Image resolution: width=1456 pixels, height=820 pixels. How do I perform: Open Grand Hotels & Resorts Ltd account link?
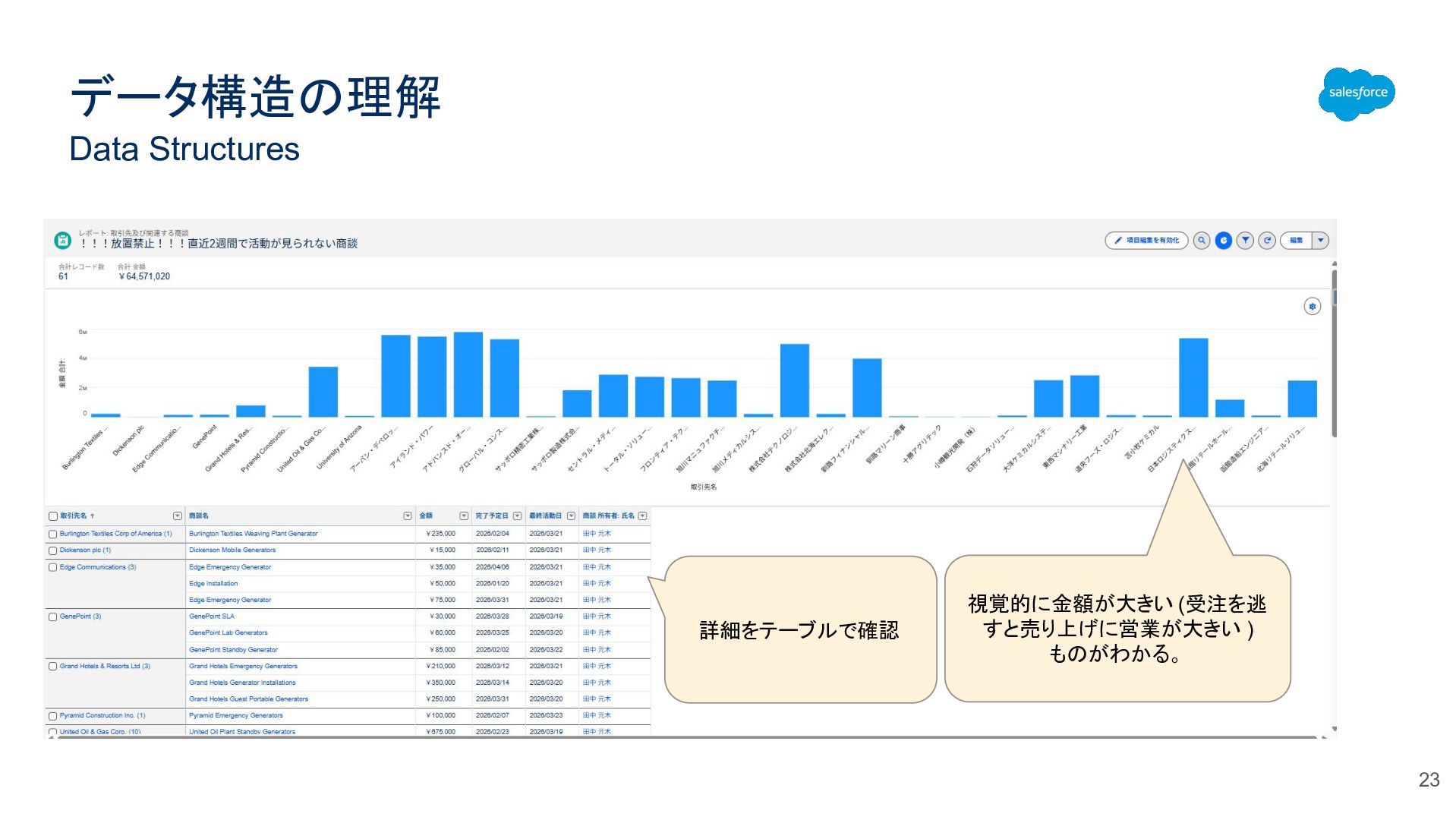point(105,667)
